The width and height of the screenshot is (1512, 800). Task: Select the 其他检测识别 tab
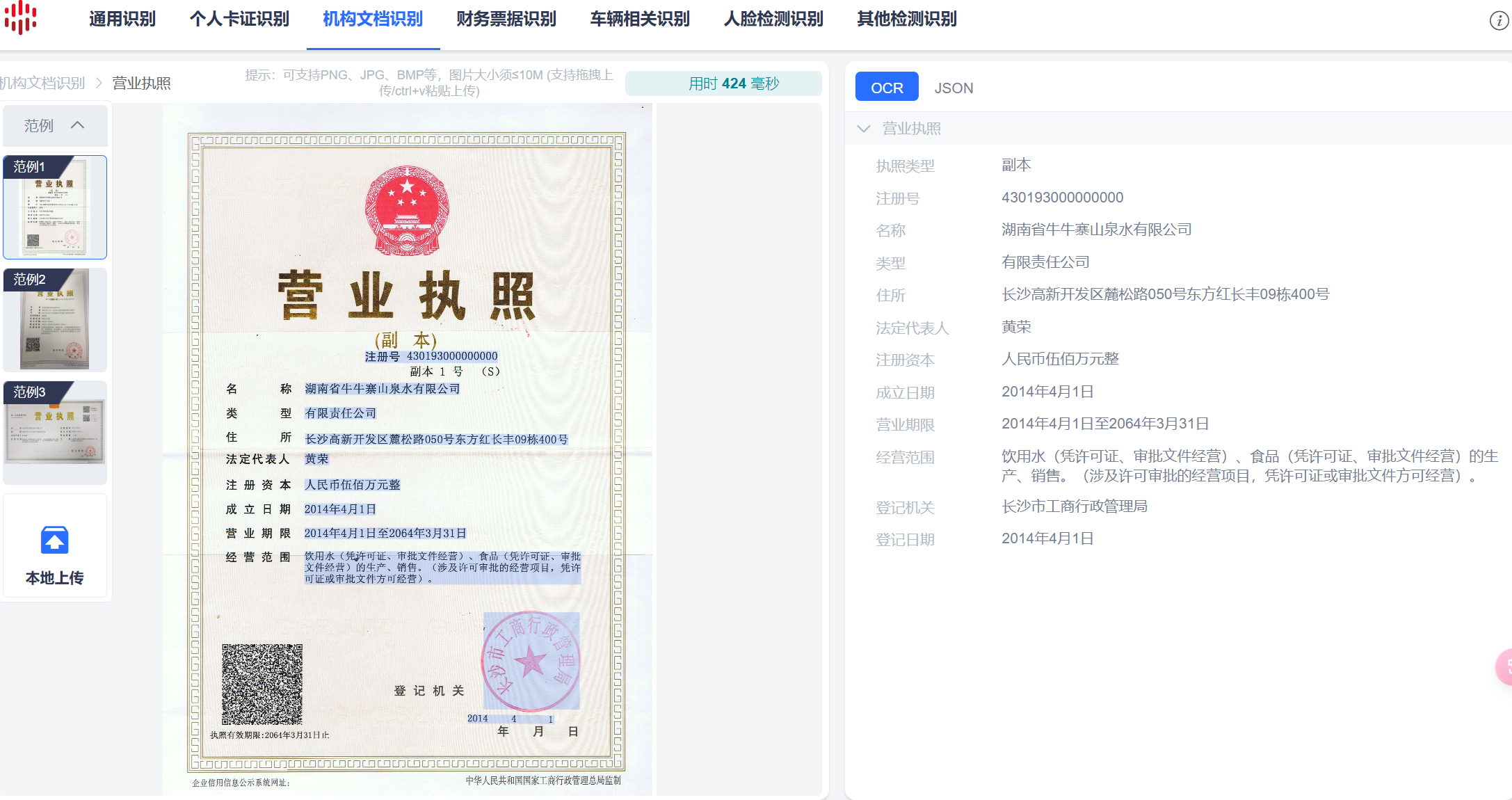[907, 19]
